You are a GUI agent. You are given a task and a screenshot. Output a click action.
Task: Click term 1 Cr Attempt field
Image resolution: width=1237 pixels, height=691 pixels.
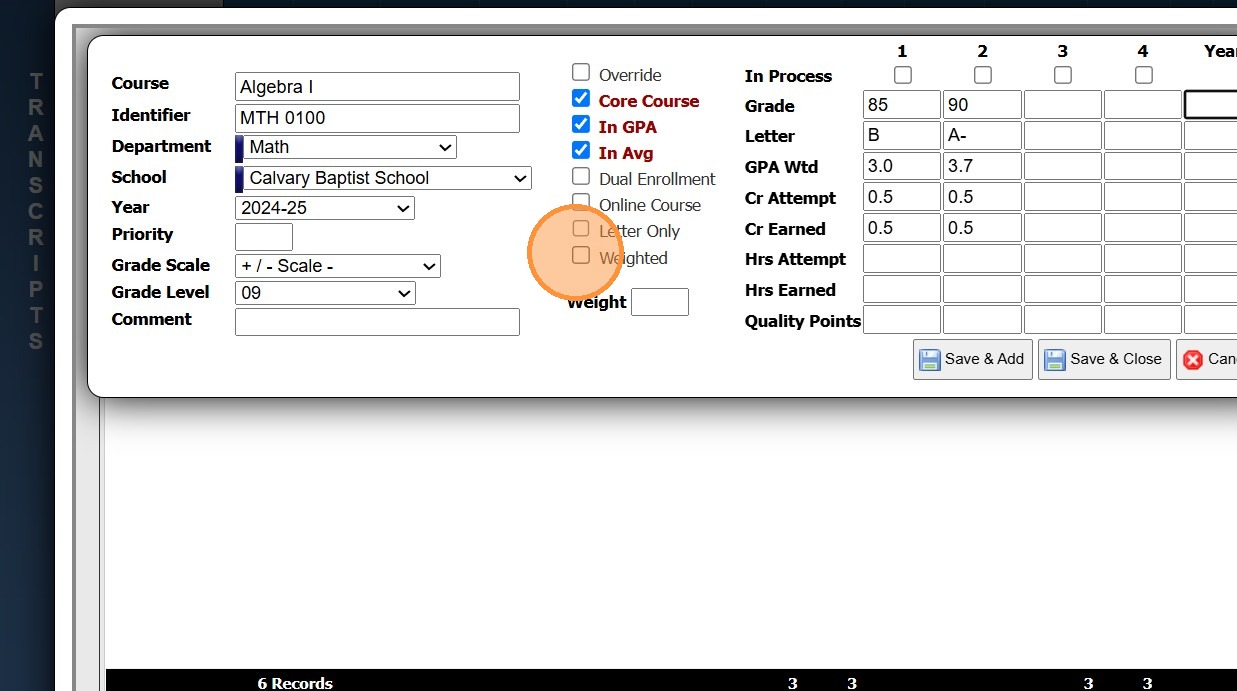pyautogui.click(x=902, y=197)
